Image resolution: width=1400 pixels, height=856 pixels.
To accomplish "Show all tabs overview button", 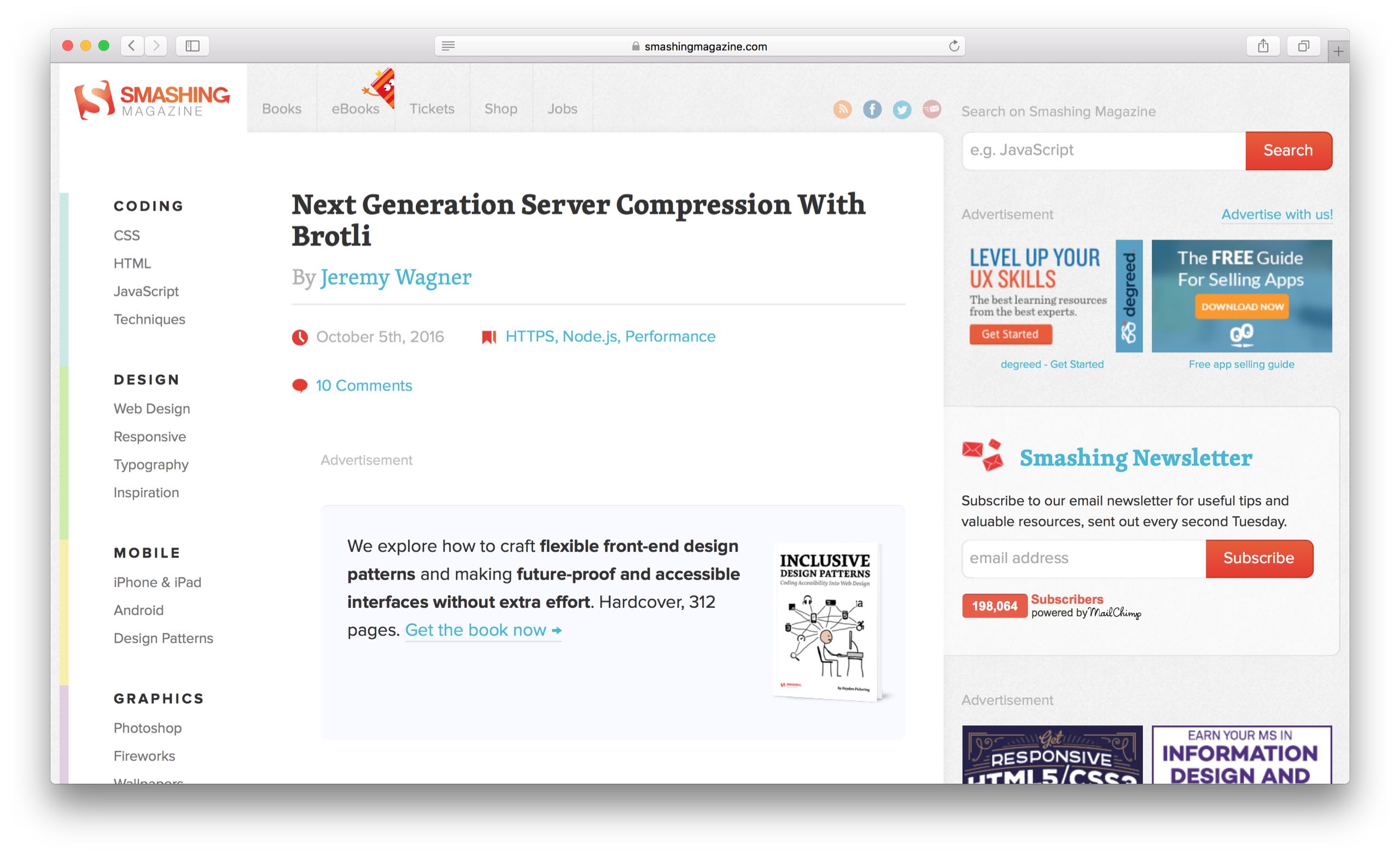I will click(1303, 45).
